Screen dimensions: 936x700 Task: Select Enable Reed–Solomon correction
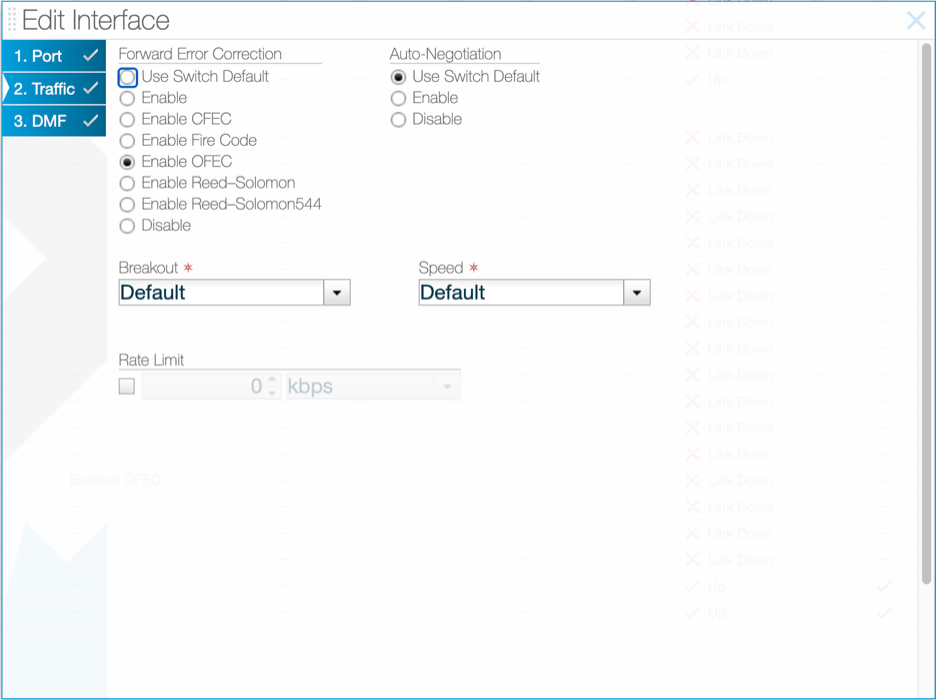pos(127,183)
